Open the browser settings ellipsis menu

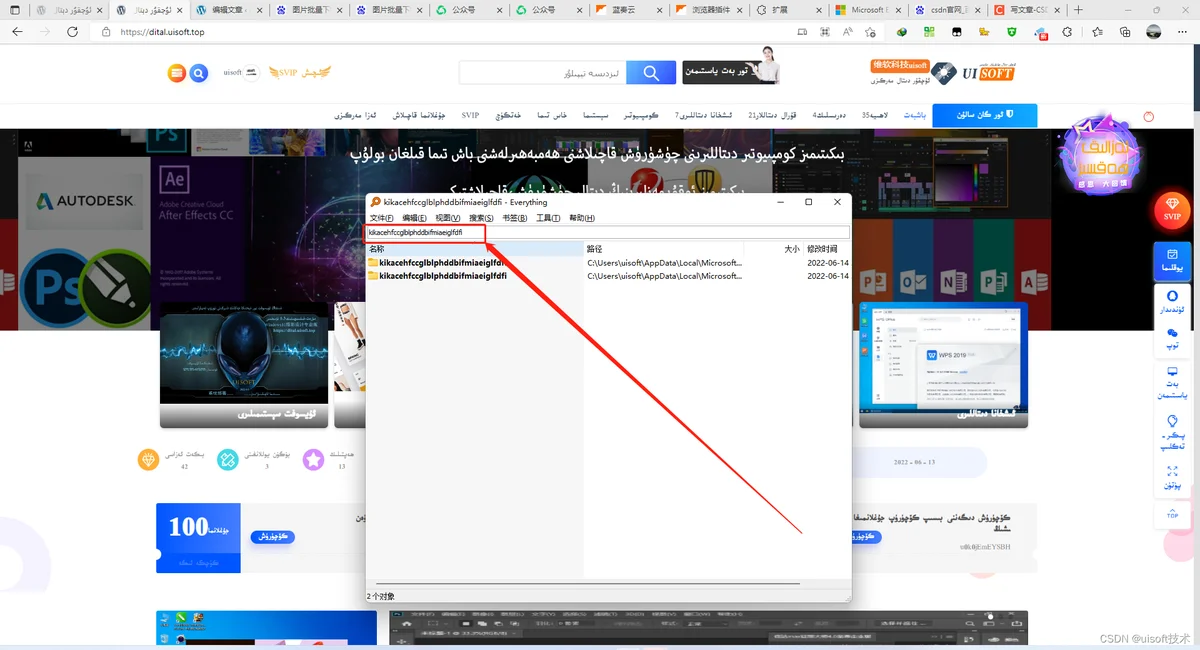click(x=1182, y=32)
